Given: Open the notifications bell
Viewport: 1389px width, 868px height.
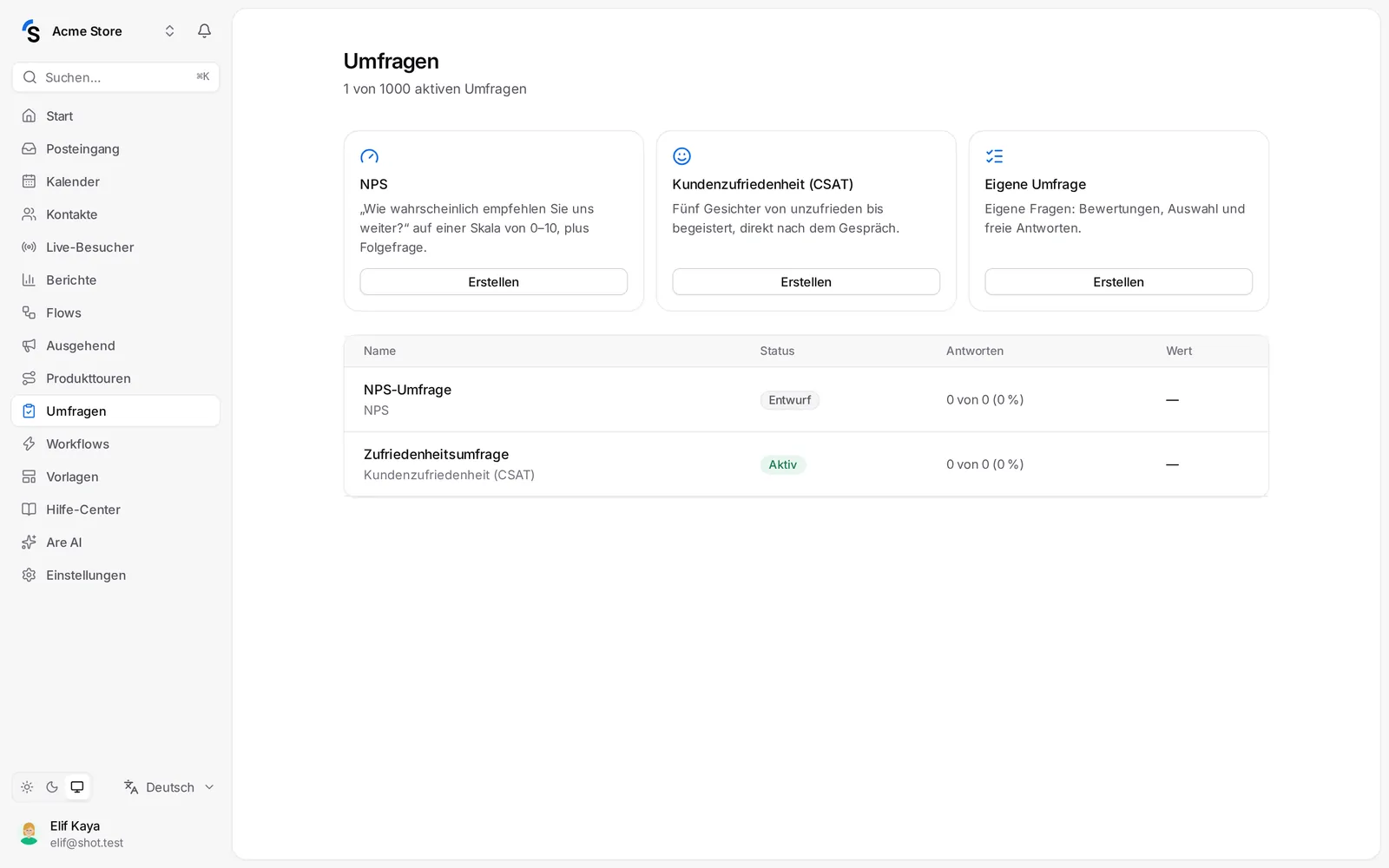Looking at the screenshot, I should pyautogui.click(x=204, y=31).
